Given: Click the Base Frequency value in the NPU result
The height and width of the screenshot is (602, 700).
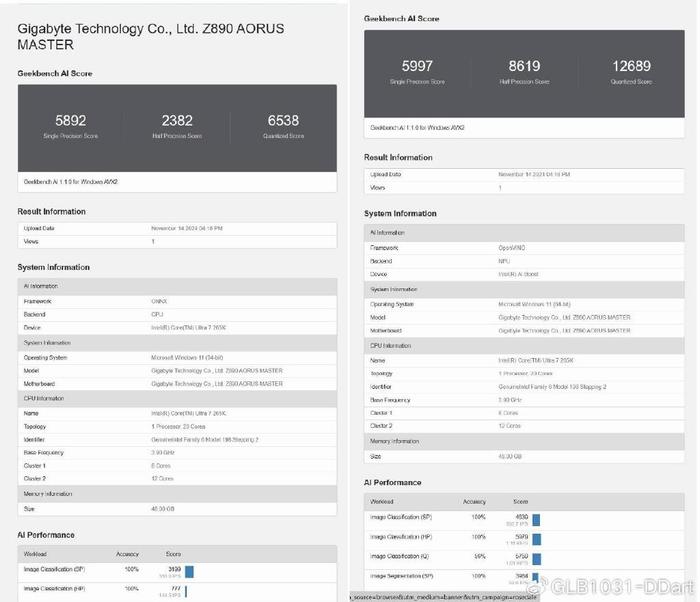Looking at the screenshot, I should pyautogui.click(x=510, y=400).
